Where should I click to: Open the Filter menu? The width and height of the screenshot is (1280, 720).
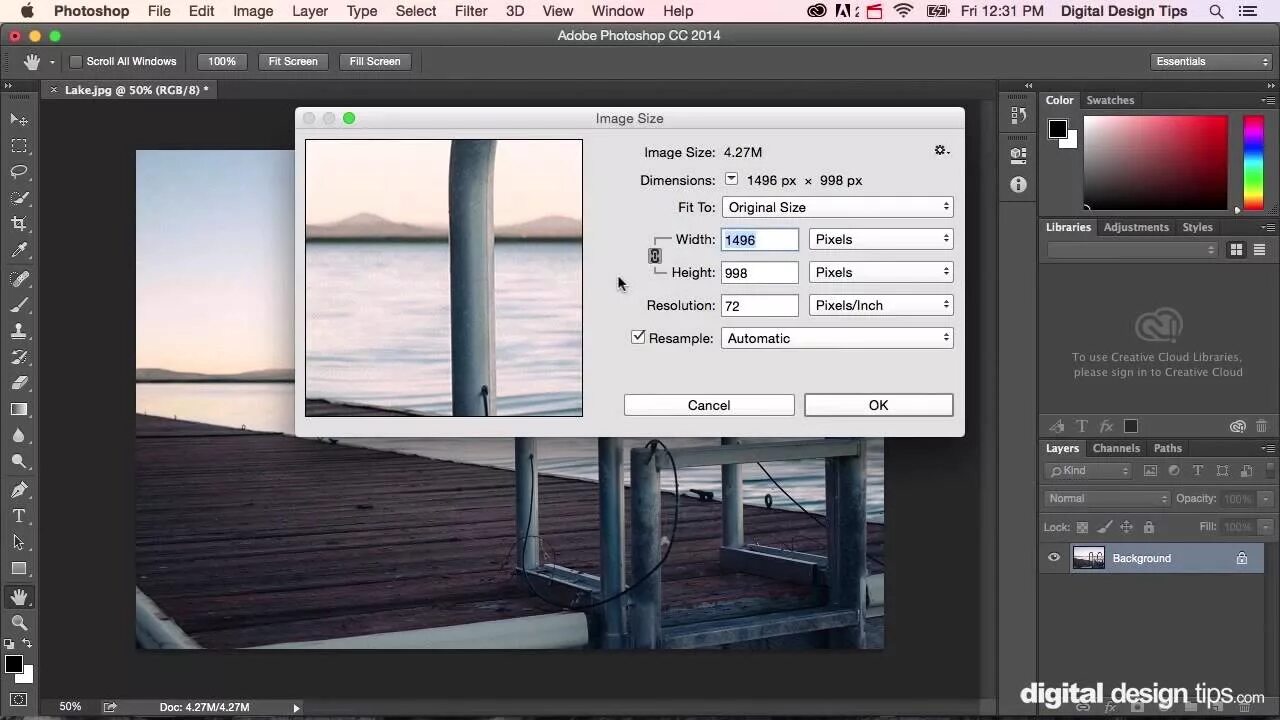[471, 11]
